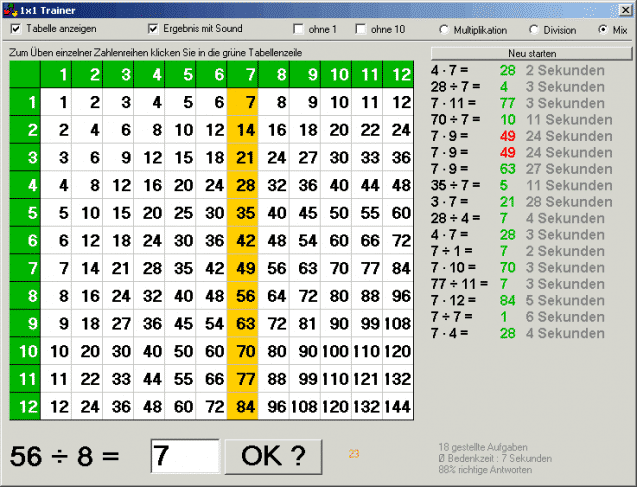Click the history entry '28 ÷ 4 ='

coord(455,218)
